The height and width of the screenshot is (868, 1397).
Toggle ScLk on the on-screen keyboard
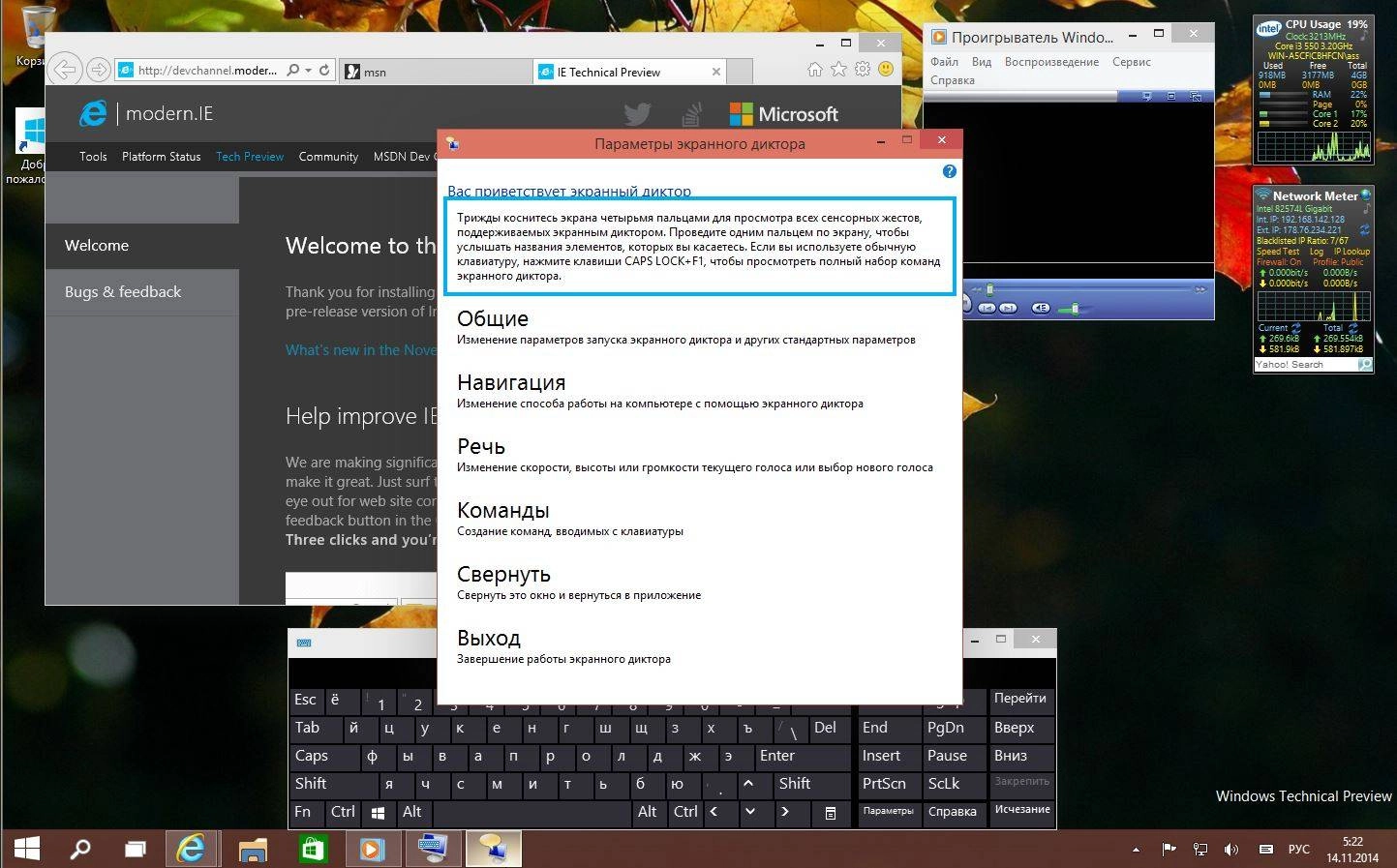point(953,785)
